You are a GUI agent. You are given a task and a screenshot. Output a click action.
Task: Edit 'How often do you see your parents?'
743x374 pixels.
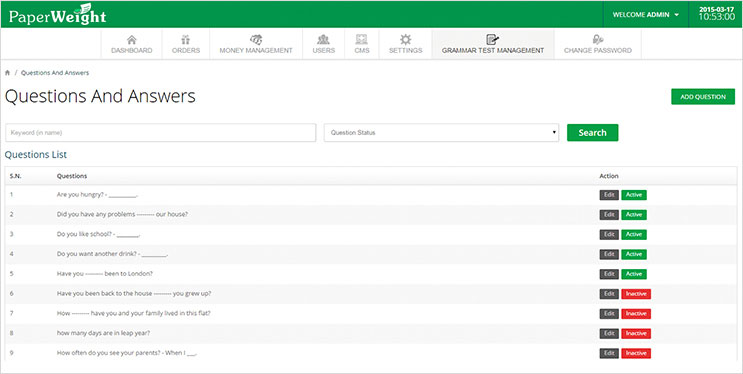[x=609, y=353]
